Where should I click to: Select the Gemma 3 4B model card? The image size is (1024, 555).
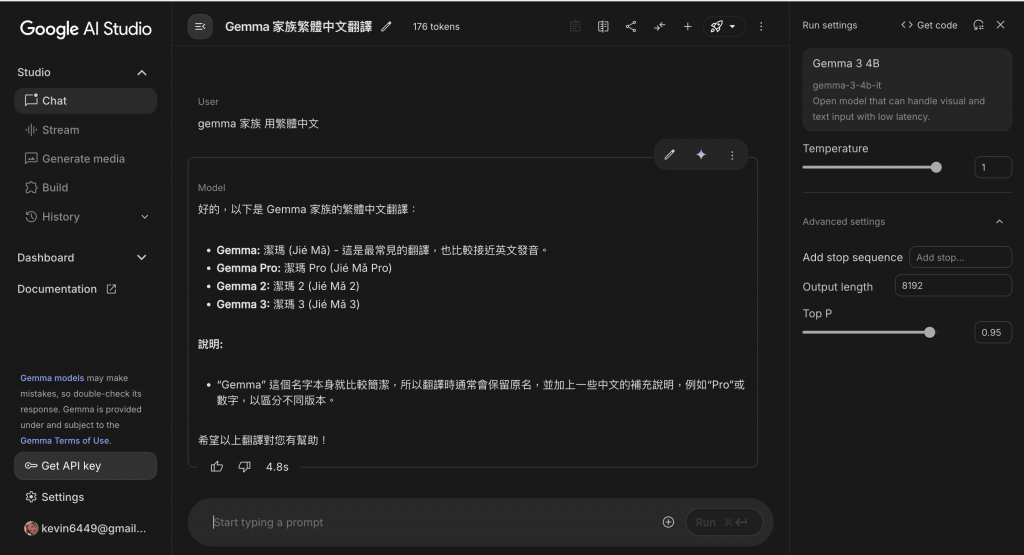[907, 89]
